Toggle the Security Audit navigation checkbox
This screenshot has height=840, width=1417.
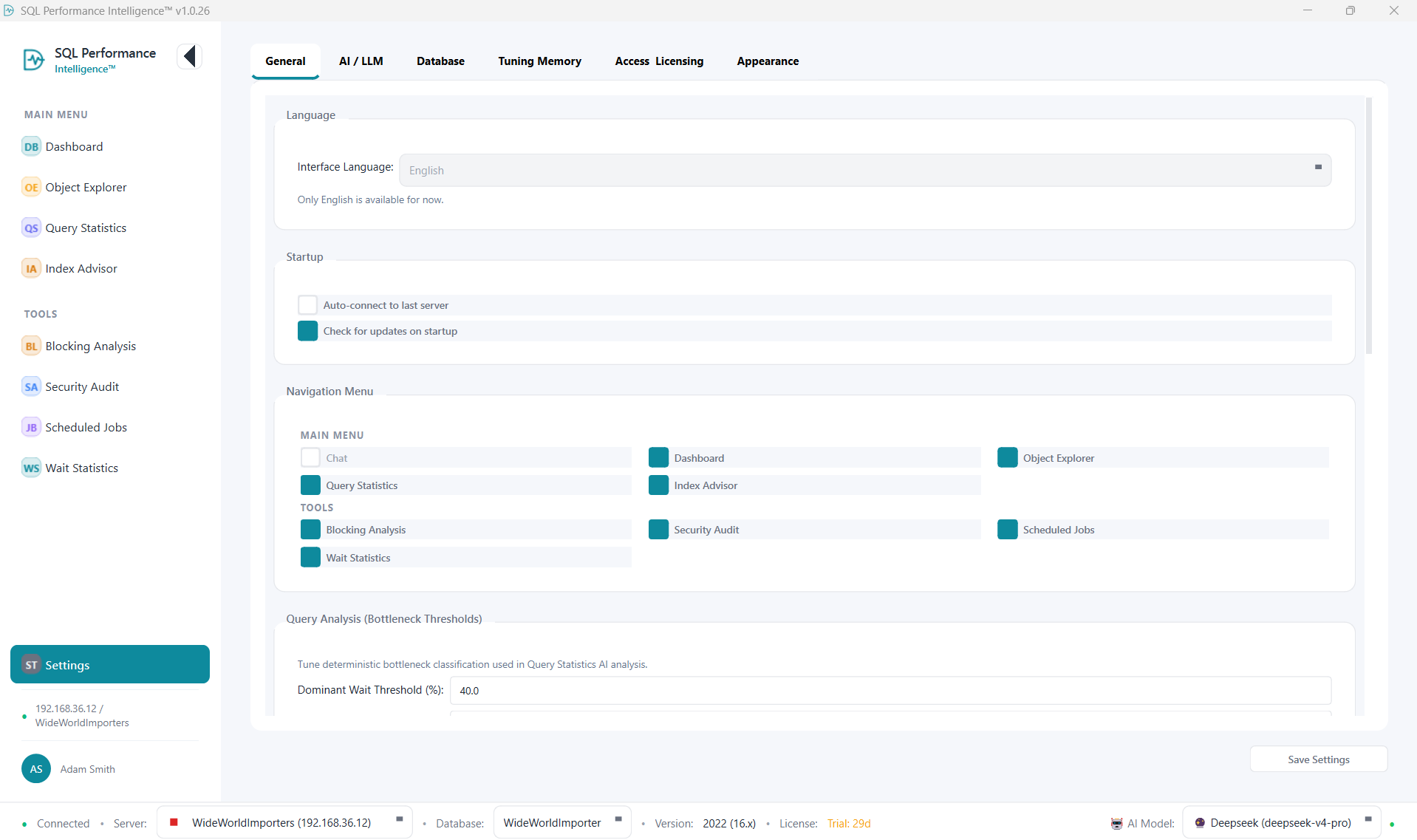658,530
